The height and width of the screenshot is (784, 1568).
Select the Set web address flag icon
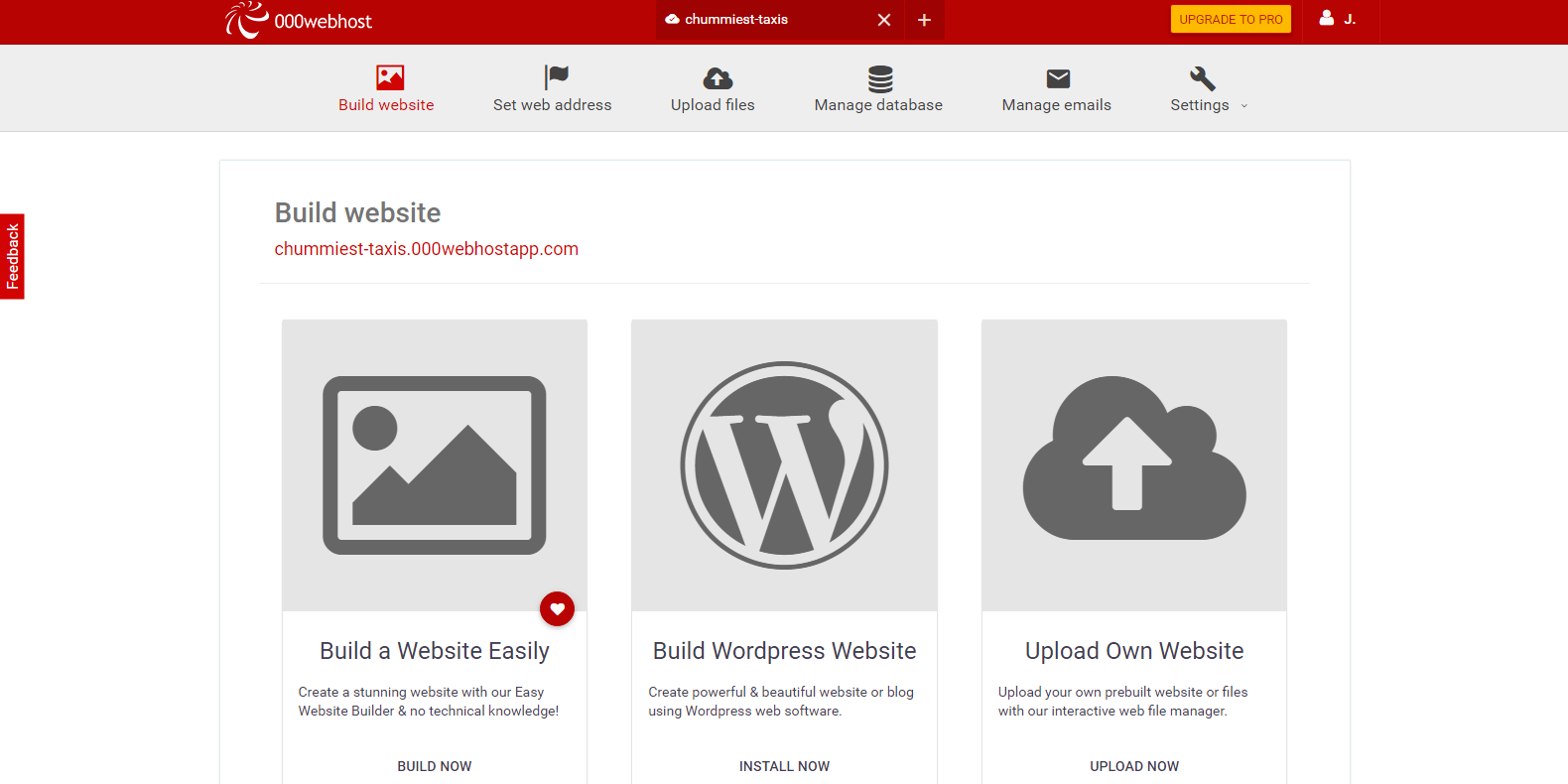coord(556,77)
